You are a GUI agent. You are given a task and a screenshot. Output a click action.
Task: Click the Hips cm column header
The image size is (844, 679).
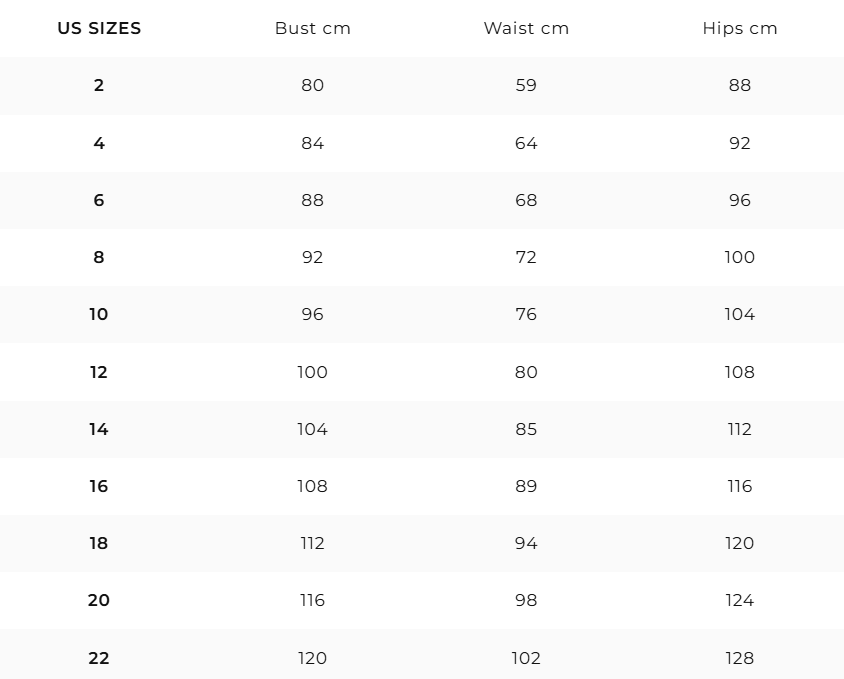(740, 28)
